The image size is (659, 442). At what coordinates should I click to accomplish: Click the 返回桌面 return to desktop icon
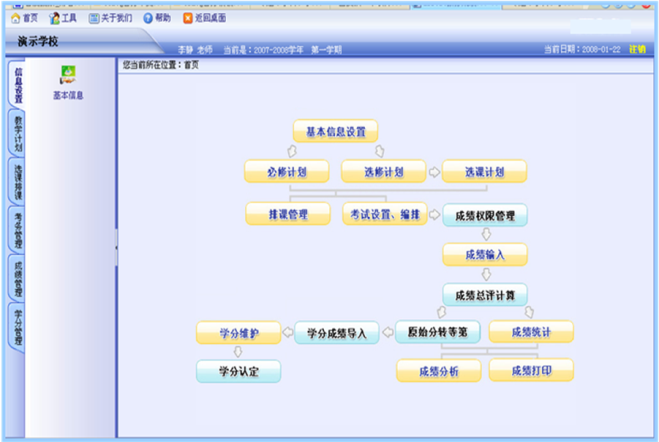pos(188,18)
